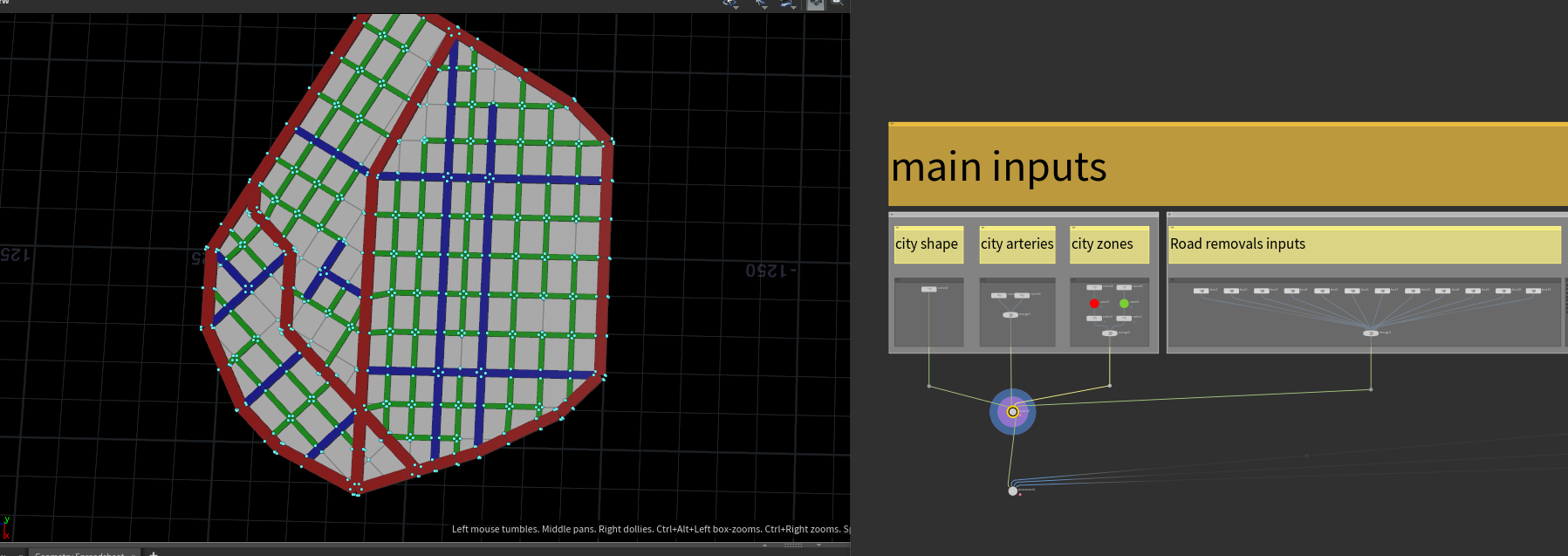
Task: Open dropdown arrow beside first viewport toolbar icon
Action: pyautogui.click(x=737, y=8)
